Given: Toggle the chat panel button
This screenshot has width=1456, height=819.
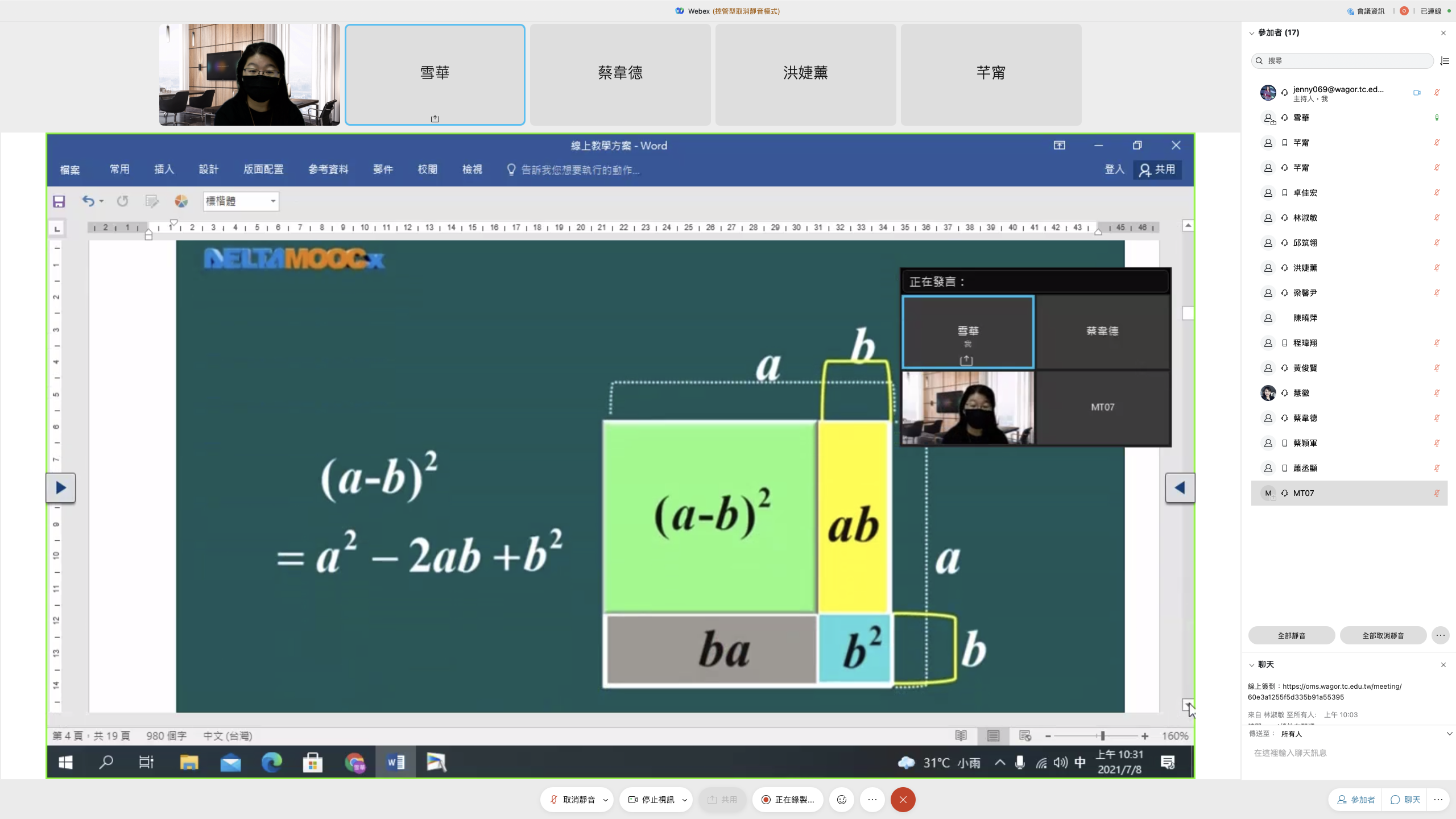Looking at the screenshot, I should click(x=1405, y=800).
